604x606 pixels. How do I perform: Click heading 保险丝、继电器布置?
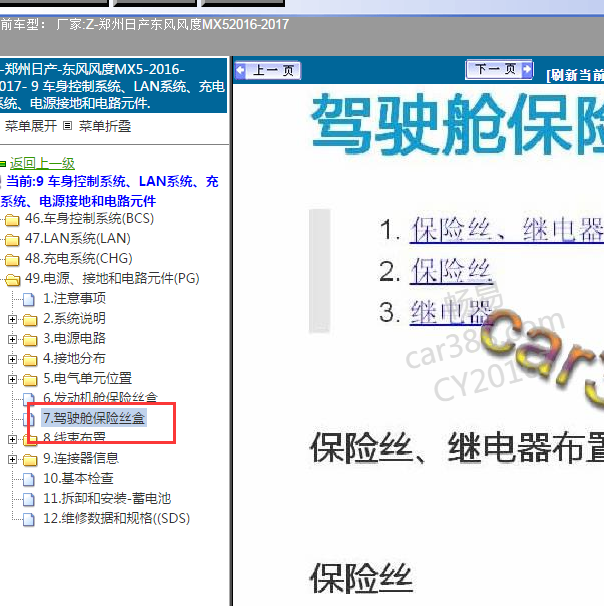[457, 447]
